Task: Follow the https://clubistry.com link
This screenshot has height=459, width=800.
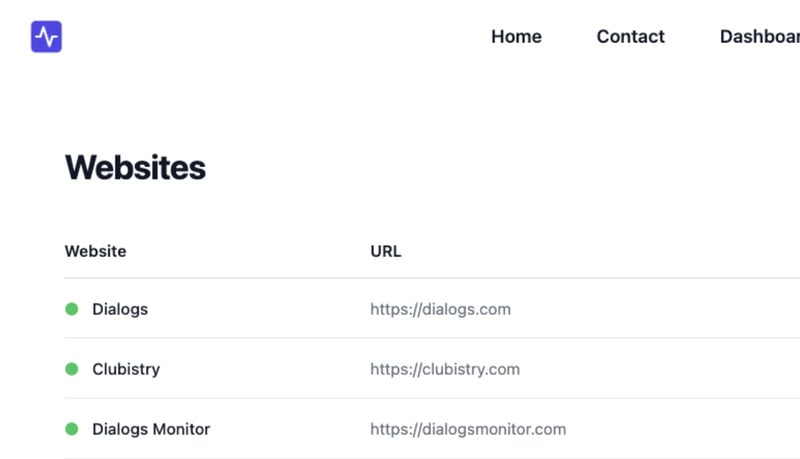Action: (x=445, y=369)
